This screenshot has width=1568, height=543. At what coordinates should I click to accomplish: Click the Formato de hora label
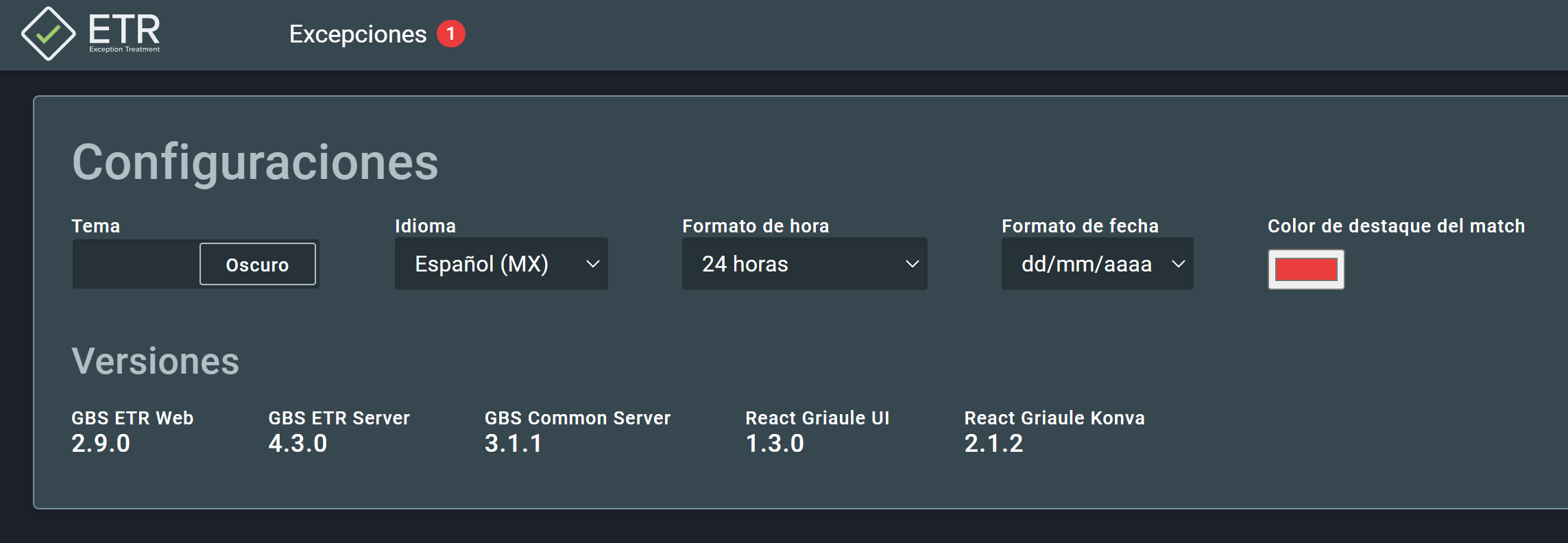(756, 226)
